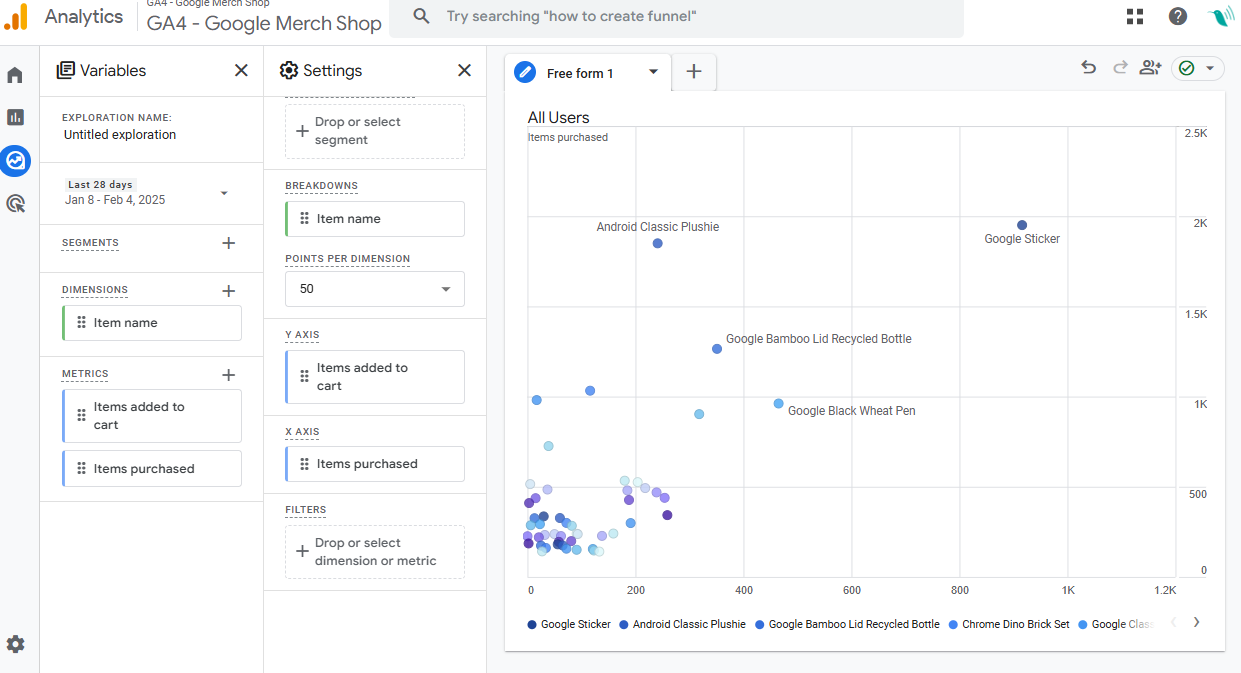The image size is (1241, 673).
Task: Select Items purchased metric in Variables
Action: tap(152, 469)
